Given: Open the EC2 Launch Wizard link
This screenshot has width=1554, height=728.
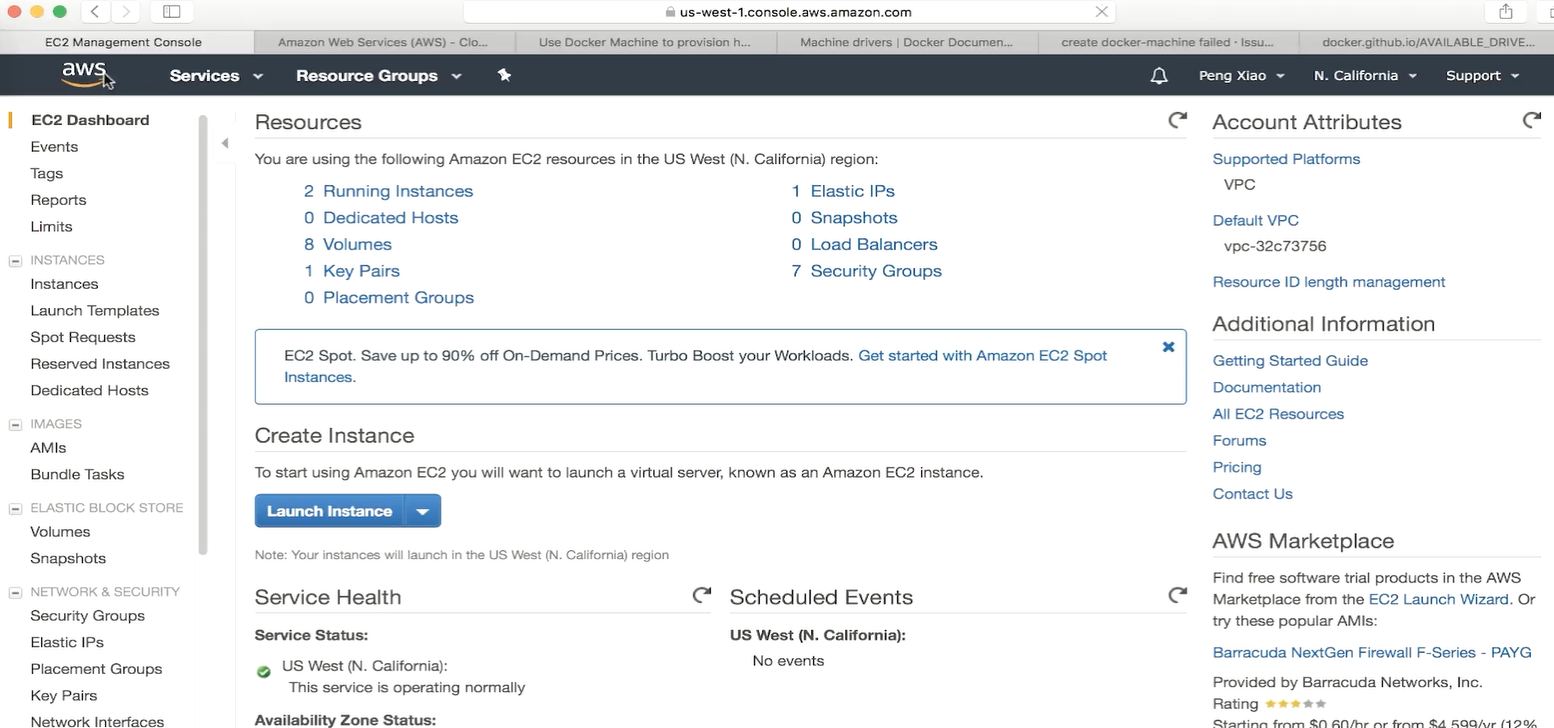Looking at the screenshot, I should [x=1438, y=600].
